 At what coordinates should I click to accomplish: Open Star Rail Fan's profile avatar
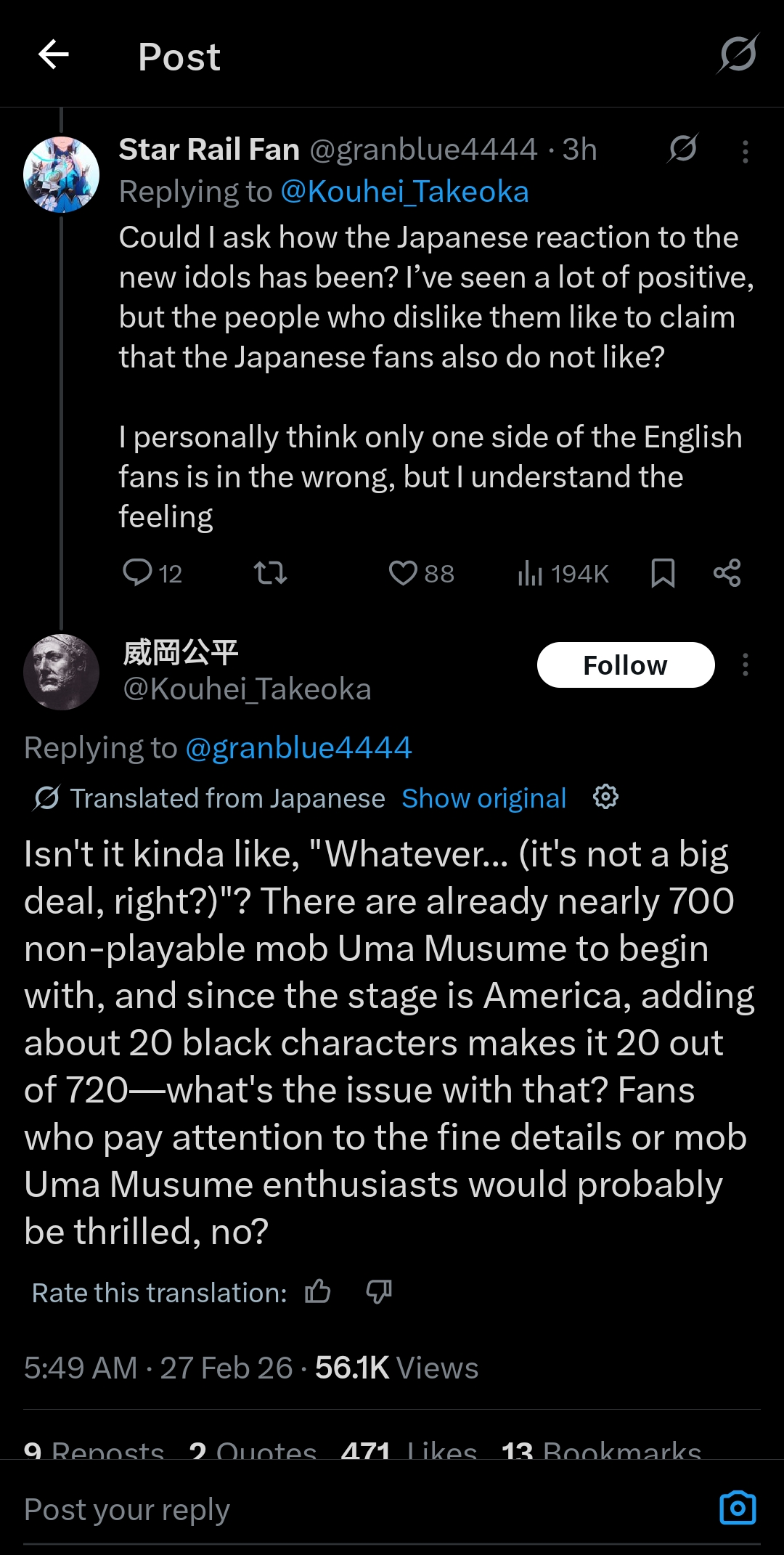point(62,175)
